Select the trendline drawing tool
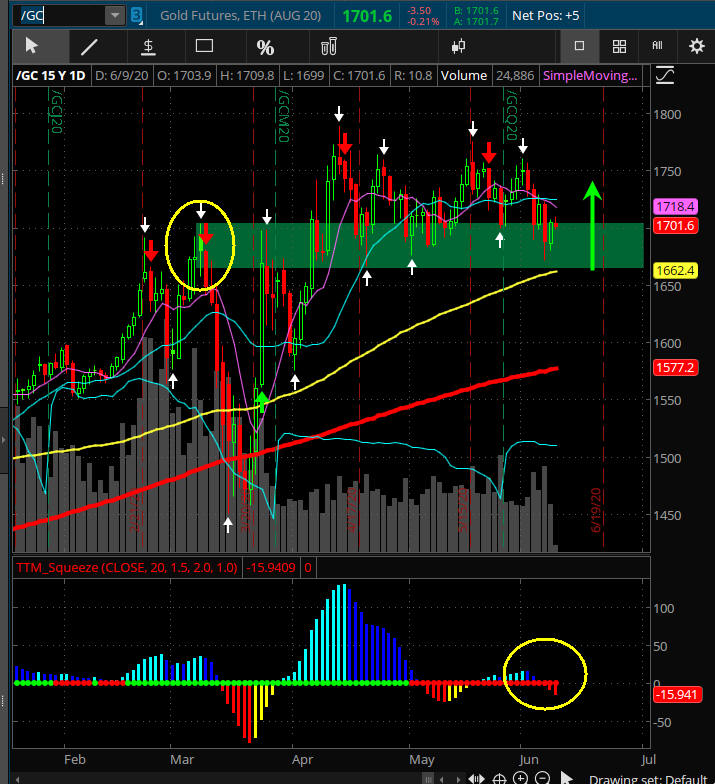Image resolution: width=715 pixels, height=784 pixels. pyautogui.click(x=89, y=46)
